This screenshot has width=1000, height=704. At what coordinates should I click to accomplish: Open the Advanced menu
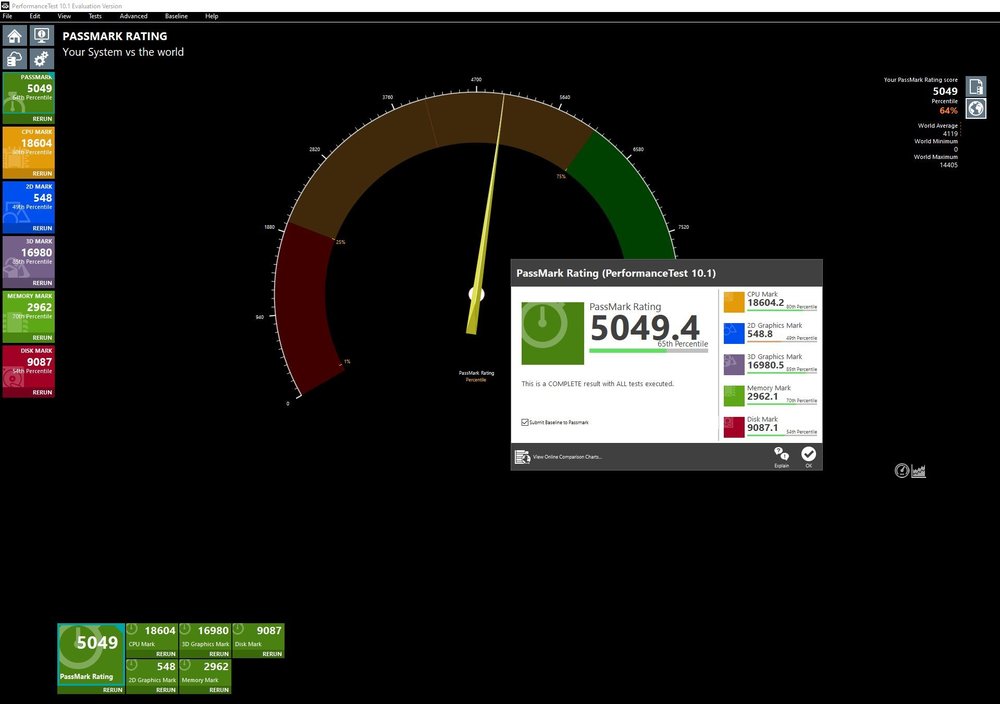133,16
